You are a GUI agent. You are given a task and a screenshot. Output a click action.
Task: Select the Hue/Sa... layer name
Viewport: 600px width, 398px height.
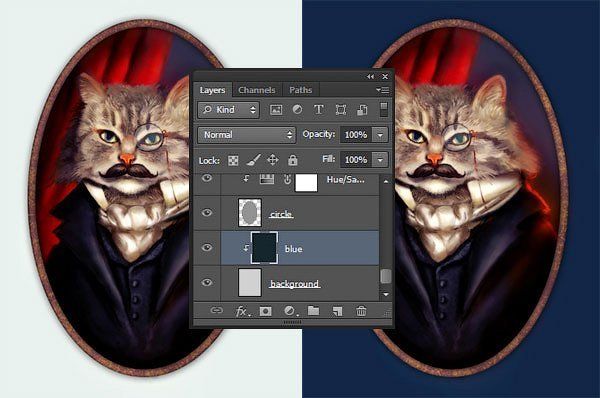346,179
